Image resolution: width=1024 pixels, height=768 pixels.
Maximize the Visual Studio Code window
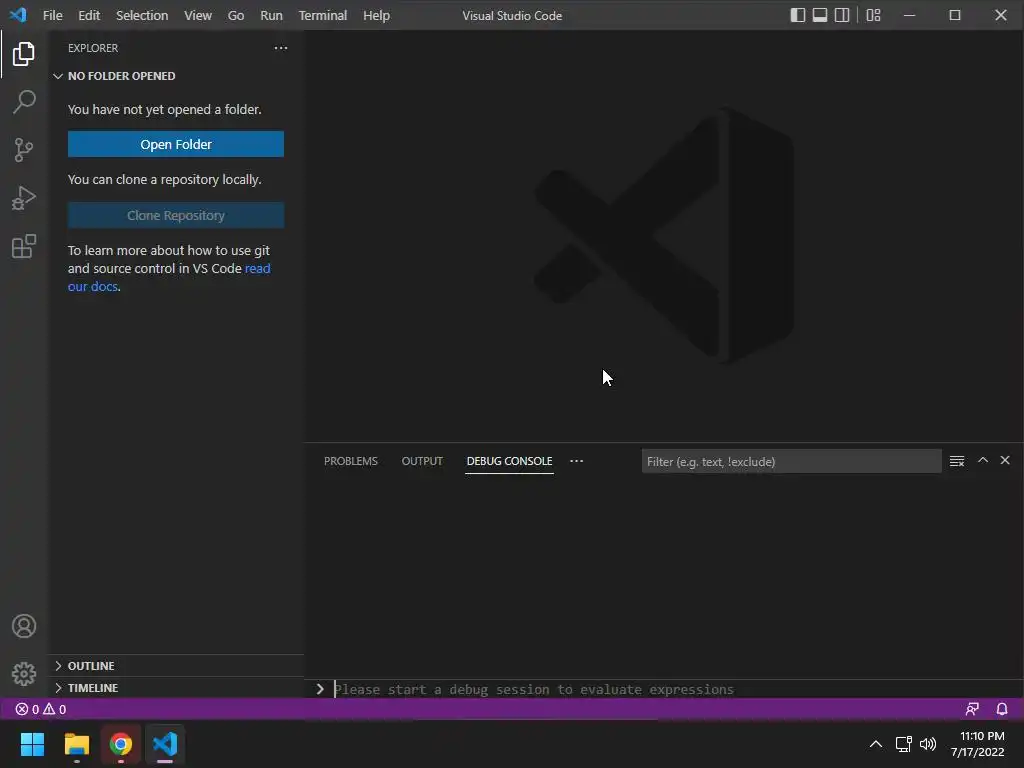[x=955, y=15]
